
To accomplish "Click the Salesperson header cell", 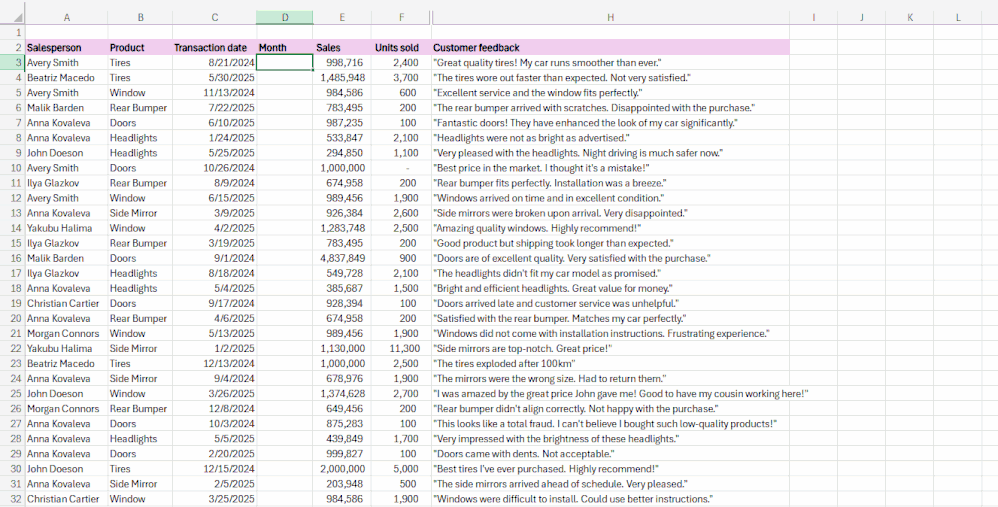I will click(66, 48).
